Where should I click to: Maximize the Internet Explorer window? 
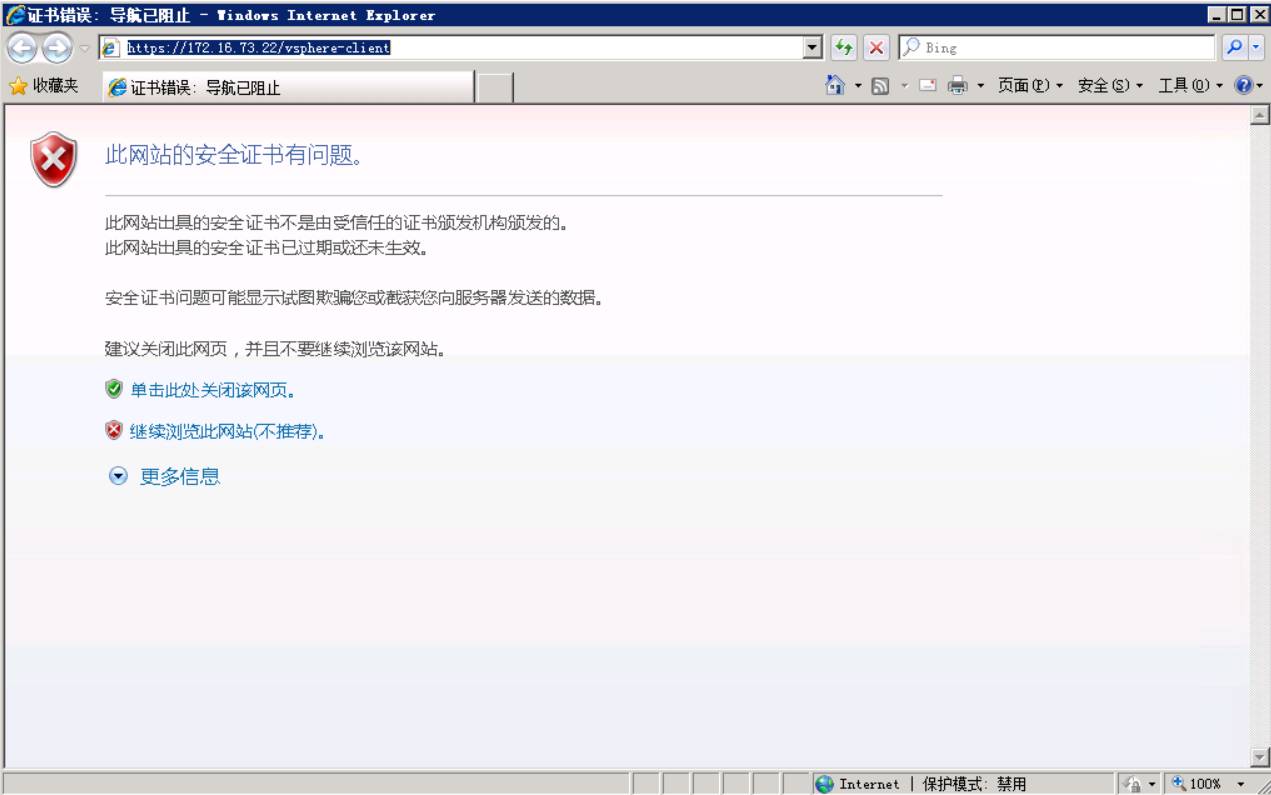point(1238,15)
